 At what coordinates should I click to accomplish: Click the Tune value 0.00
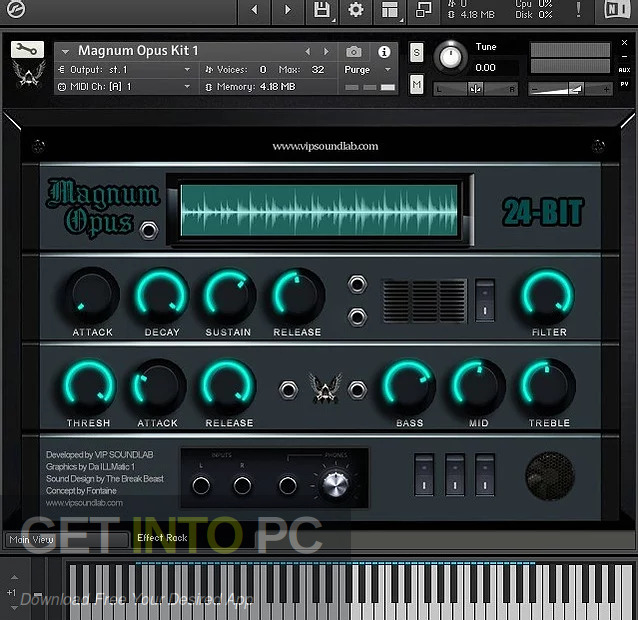click(x=485, y=68)
